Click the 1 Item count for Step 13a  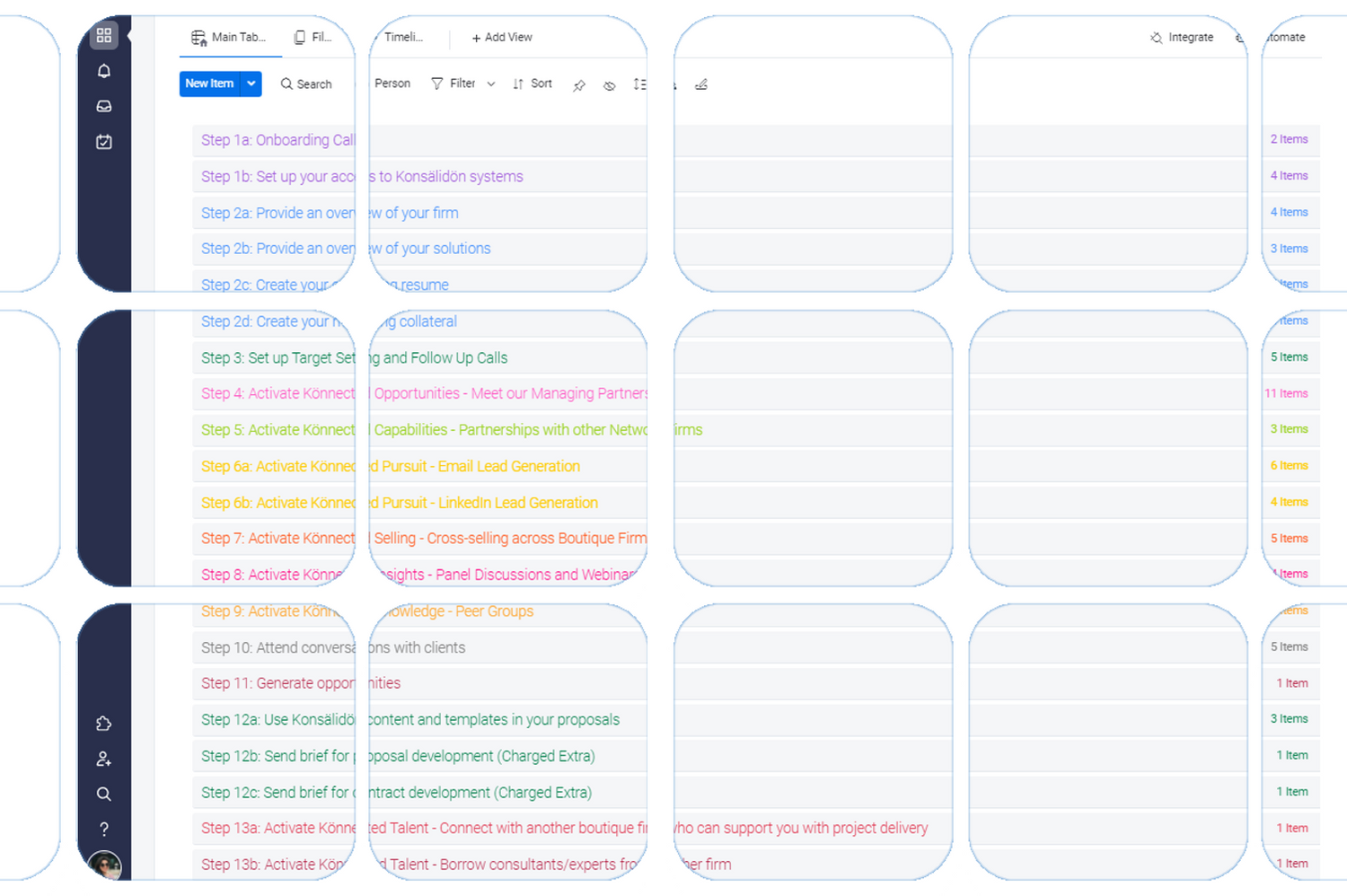point(1292,829)
